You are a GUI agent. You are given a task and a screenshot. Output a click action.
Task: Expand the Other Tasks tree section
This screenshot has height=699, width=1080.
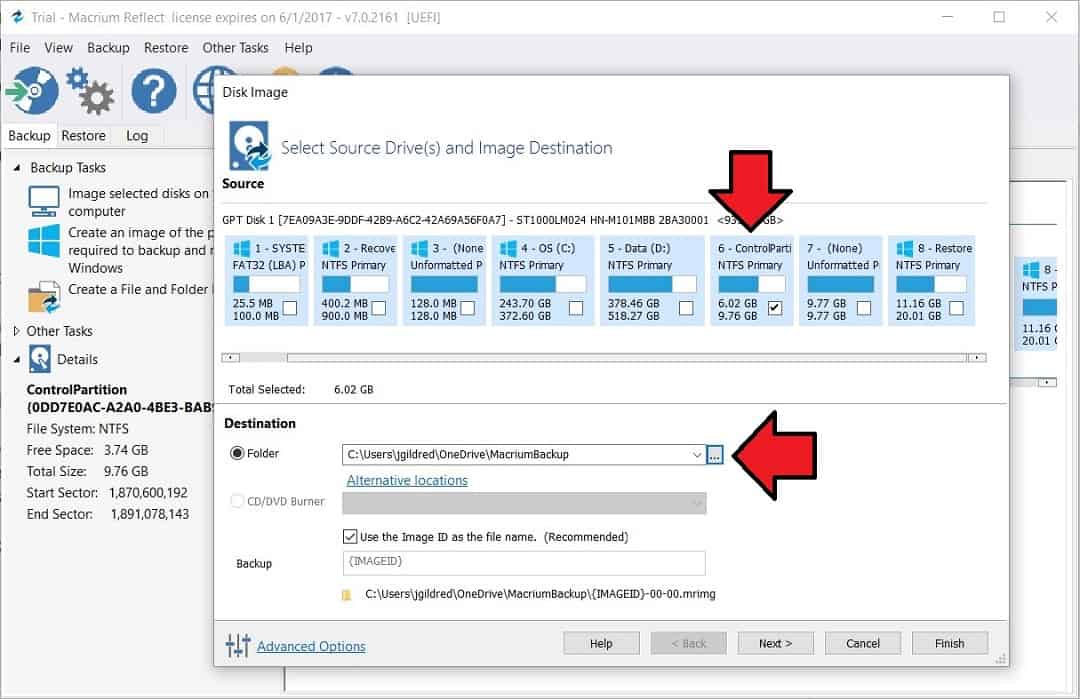pyautogui.click(x=17, y=331)
